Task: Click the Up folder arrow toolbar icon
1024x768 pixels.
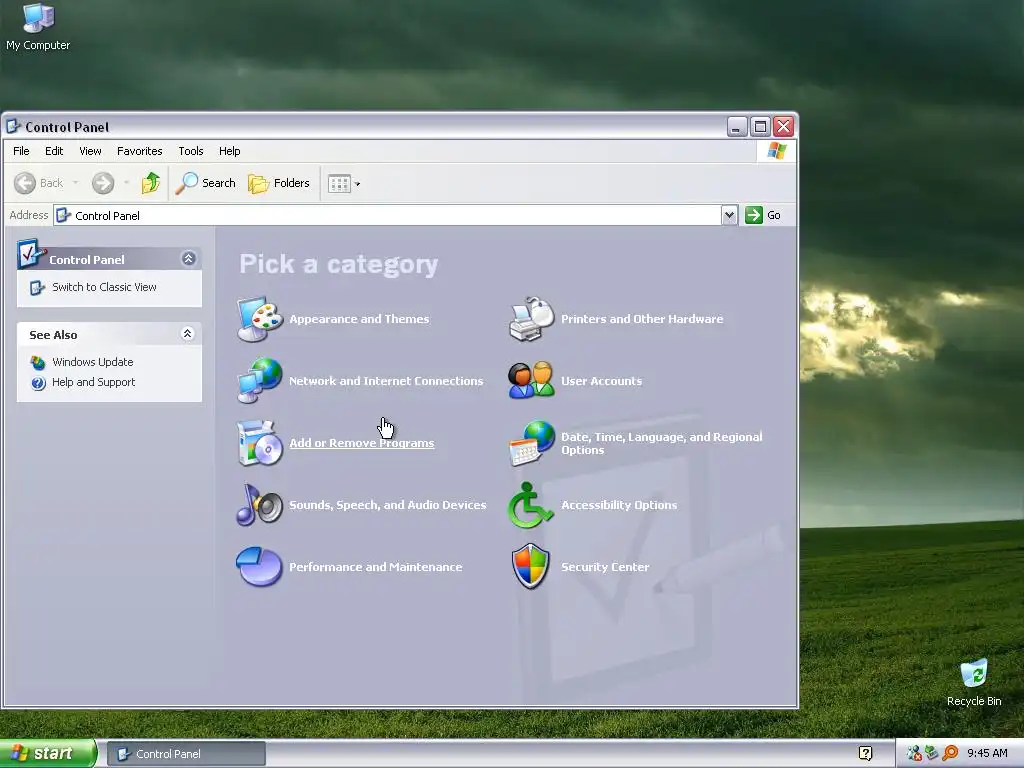Action: pyautogui.click(x=151, y=183)
